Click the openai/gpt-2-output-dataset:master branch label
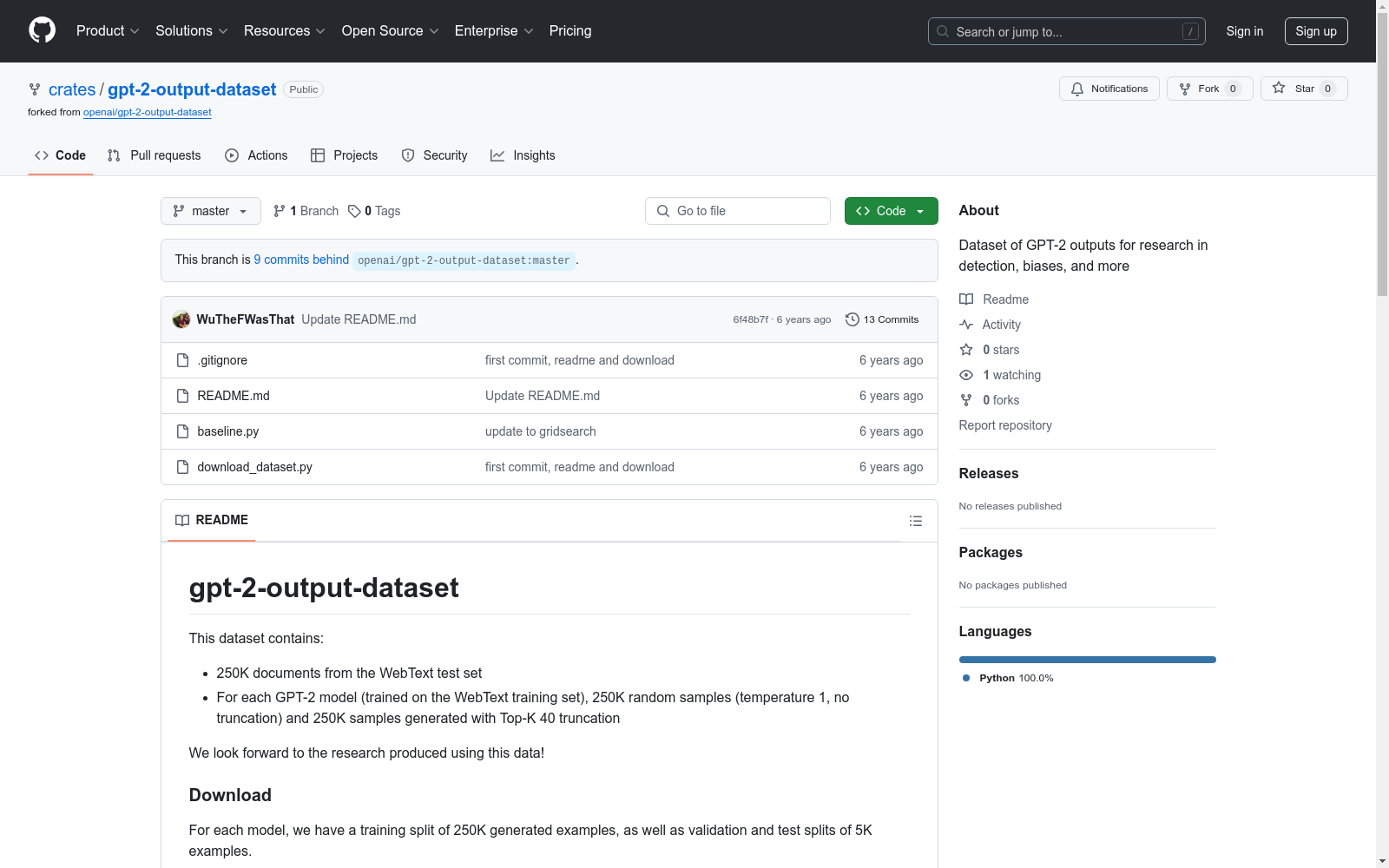The height and width of the screenshot is (868, 1389). click(x=464, y=260)
